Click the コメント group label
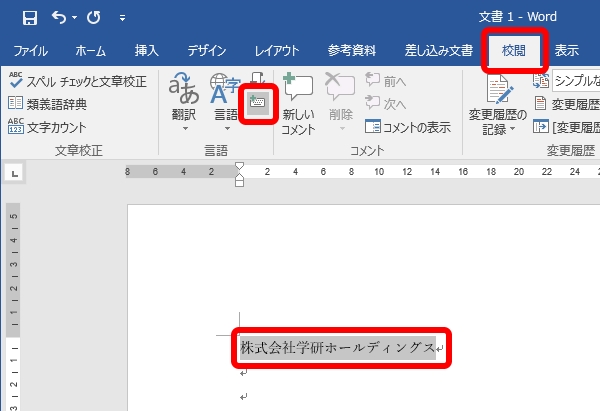 point(367,150)
